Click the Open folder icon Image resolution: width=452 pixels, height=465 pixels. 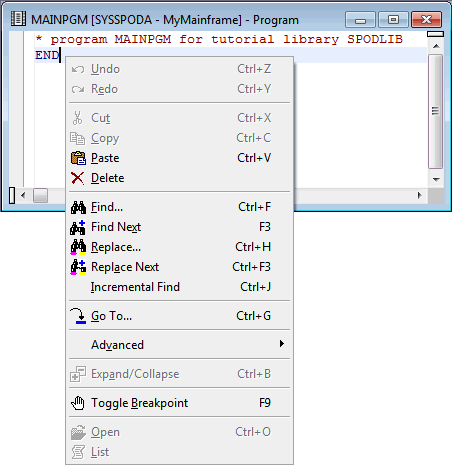click(x=78, y=432)
